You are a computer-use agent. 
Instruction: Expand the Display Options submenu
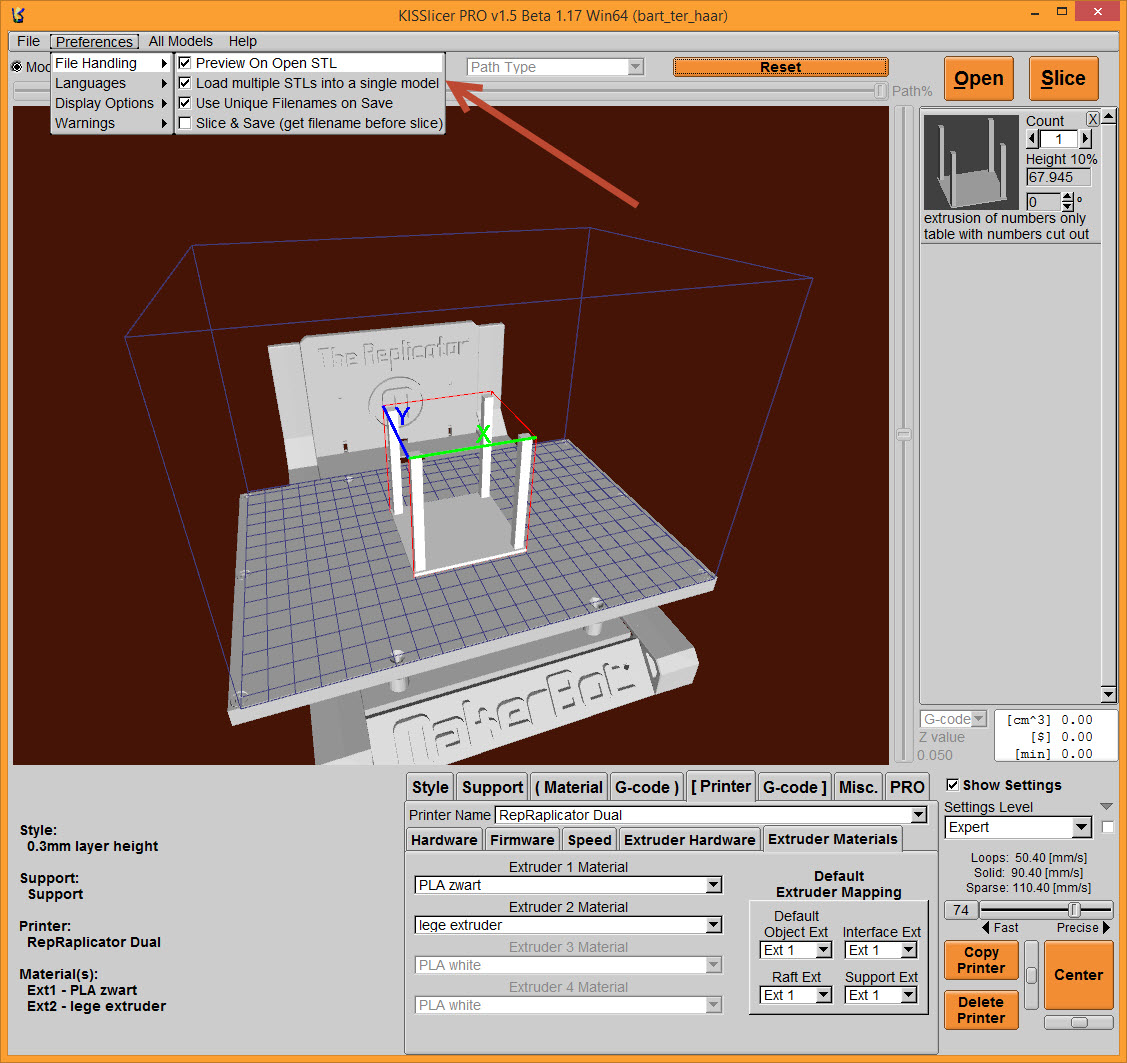(x=111, y=103)
